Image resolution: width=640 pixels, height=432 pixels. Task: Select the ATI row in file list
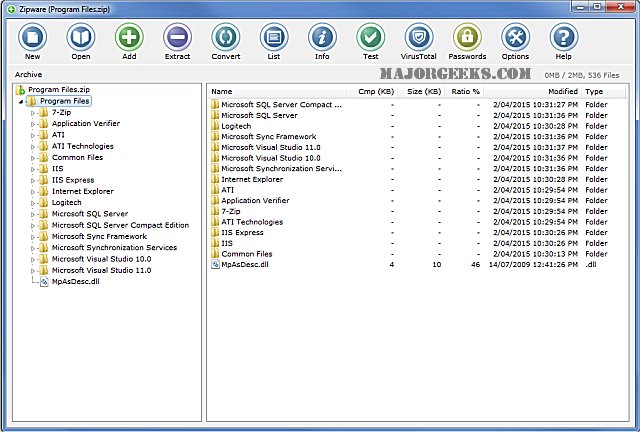[x=416, y=190]
